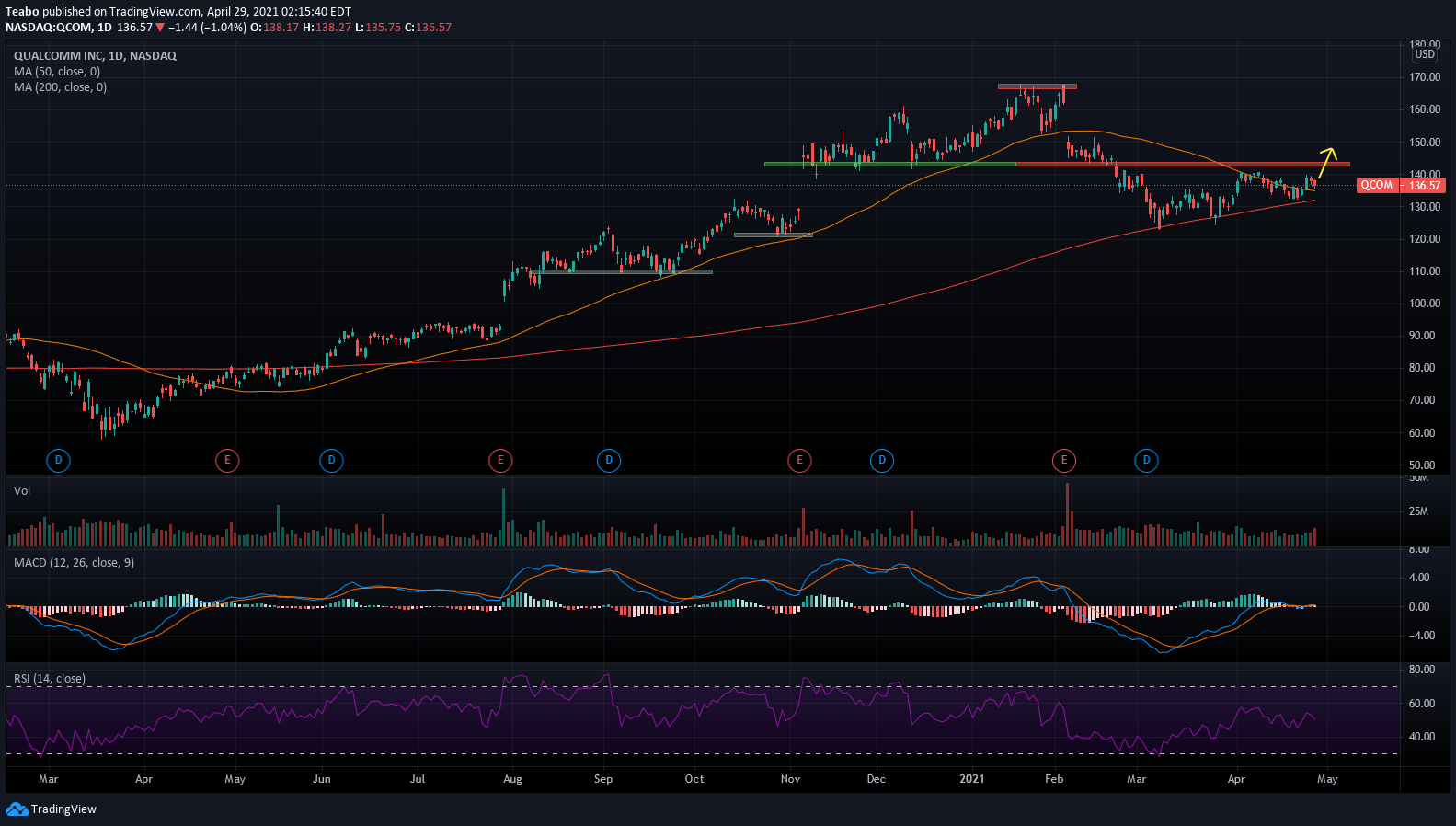Click the Oct label on time axis

tap(694, 779)
